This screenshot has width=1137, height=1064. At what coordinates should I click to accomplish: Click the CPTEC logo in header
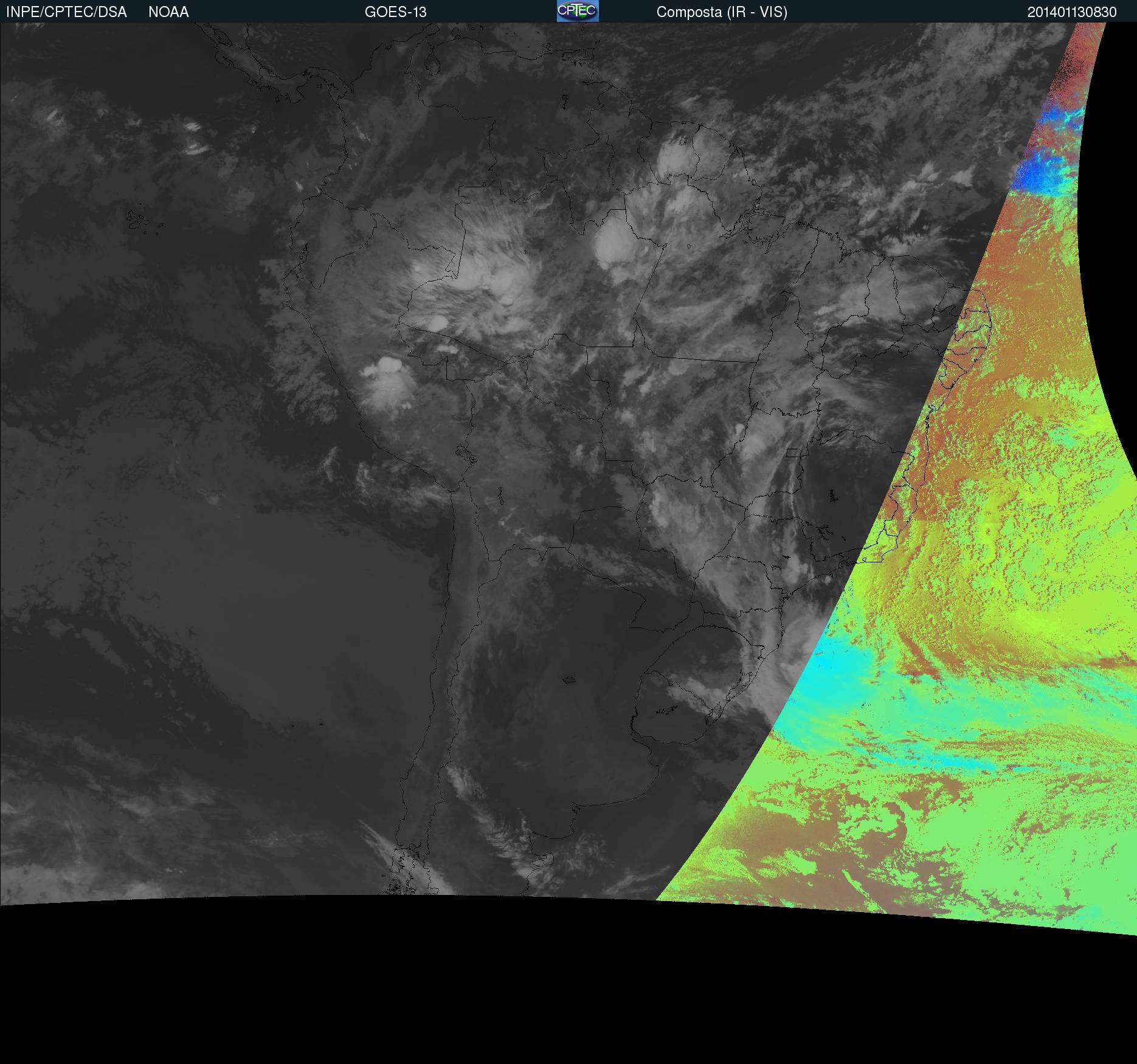point(578,11)
